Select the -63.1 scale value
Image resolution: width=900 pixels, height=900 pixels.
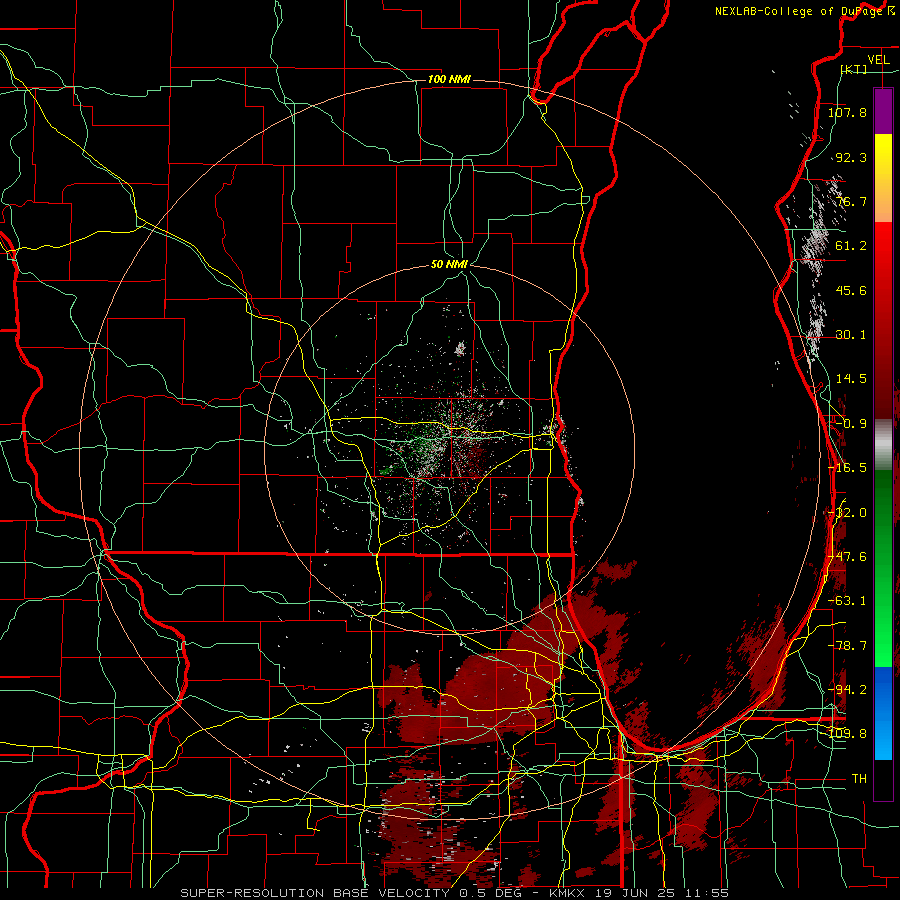(x=847, y=601)
